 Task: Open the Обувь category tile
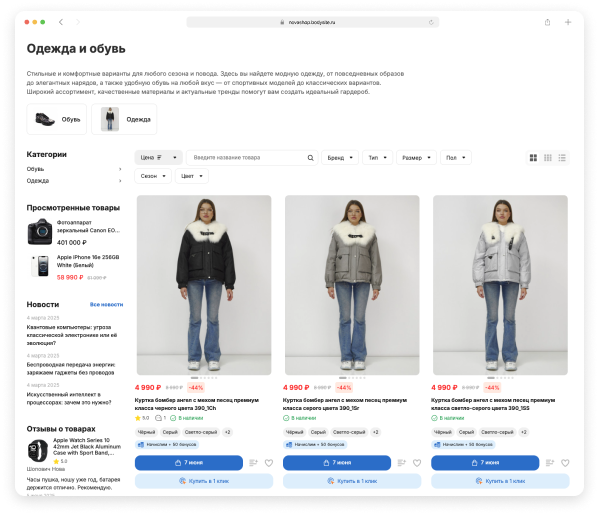pyautogui.click(x=57, y=119)
